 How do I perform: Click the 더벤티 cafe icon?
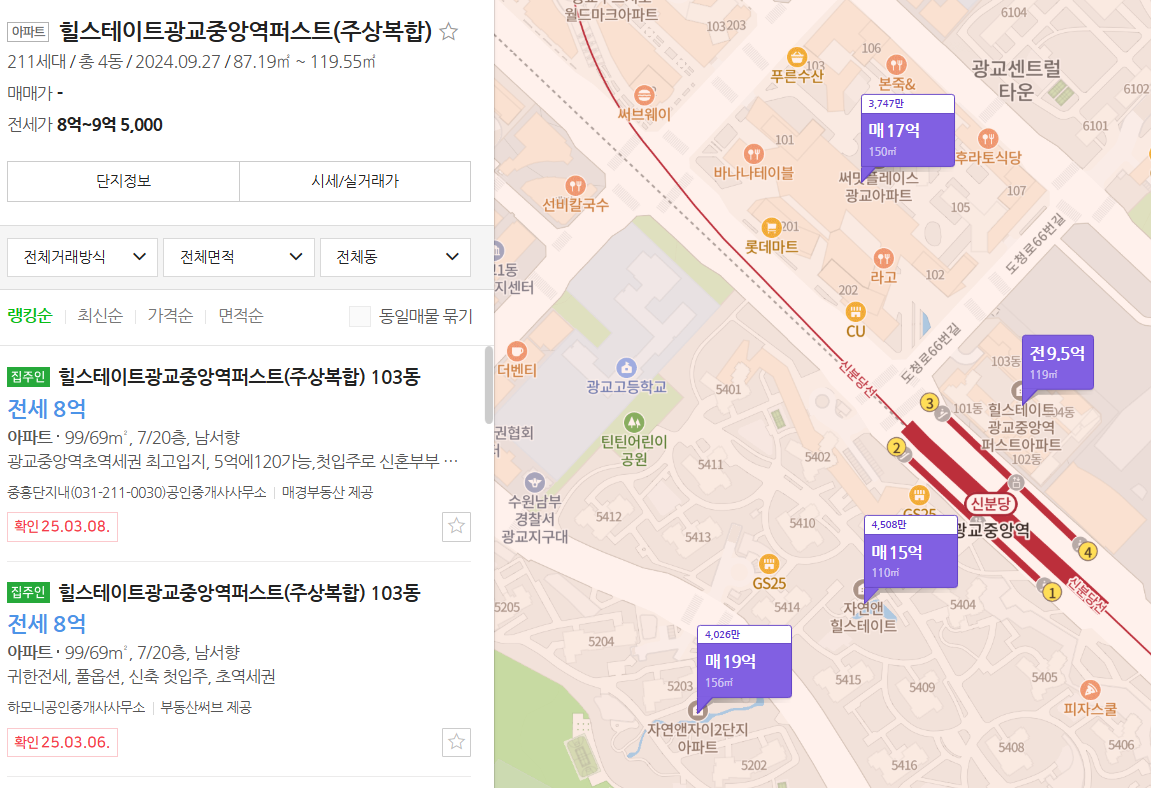(516, 351)
